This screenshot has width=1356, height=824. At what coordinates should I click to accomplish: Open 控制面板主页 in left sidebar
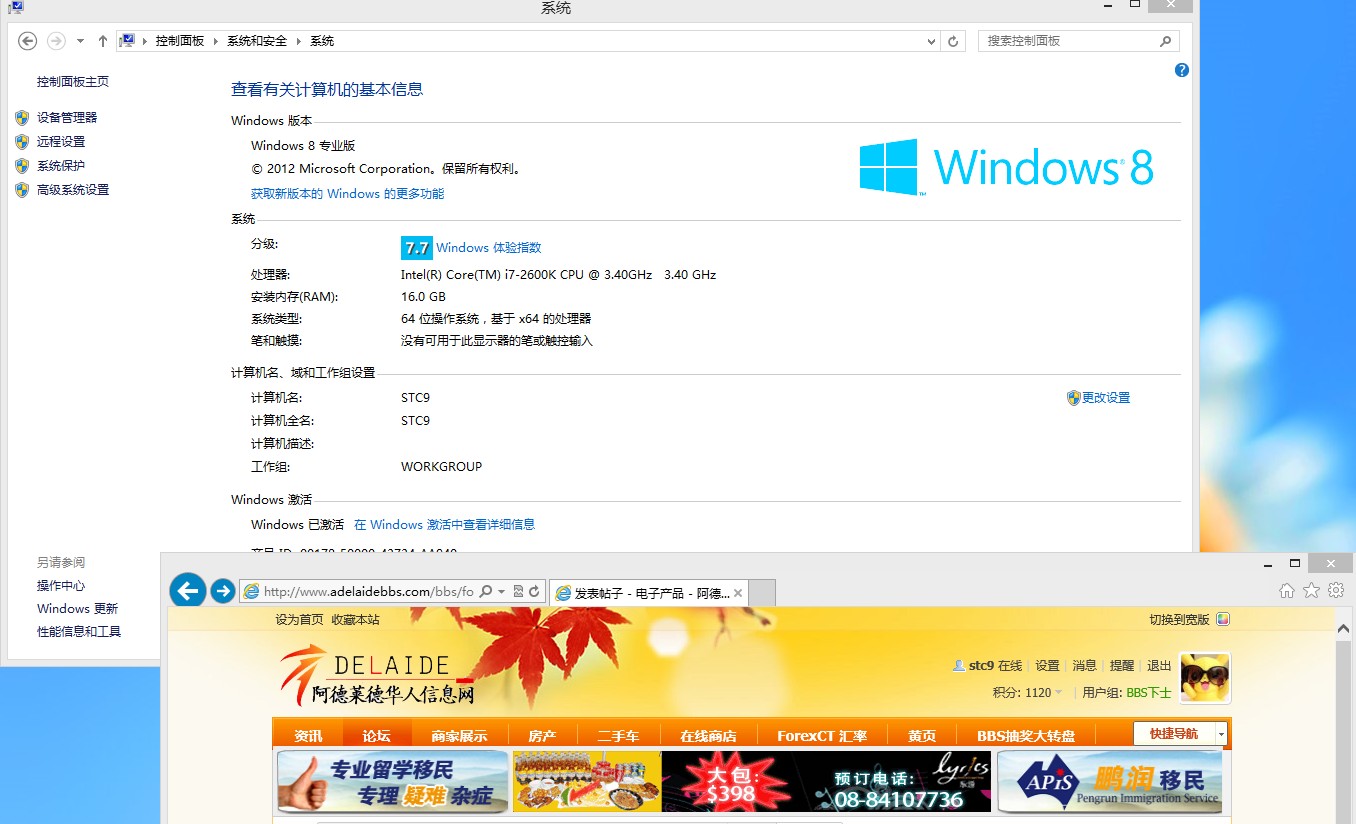pos(73,82)
